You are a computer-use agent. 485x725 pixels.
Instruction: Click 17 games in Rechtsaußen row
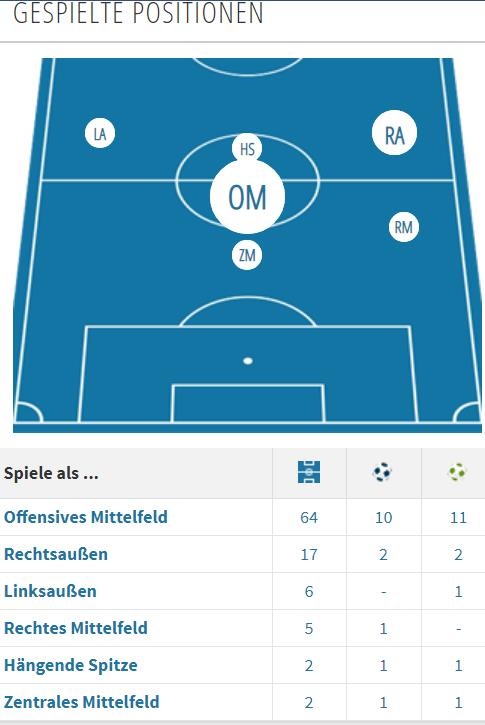click(309, 554)
